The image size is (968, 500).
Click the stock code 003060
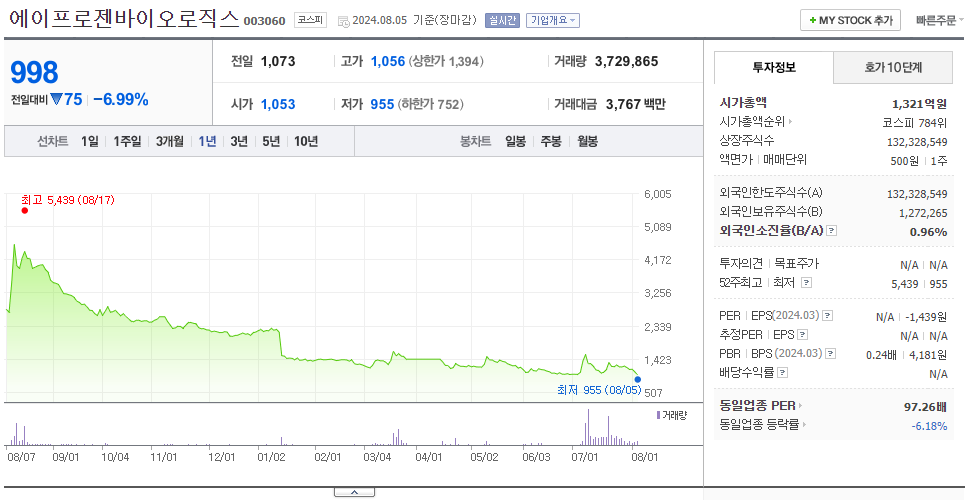pyautogui.click(x=265, y=22)
